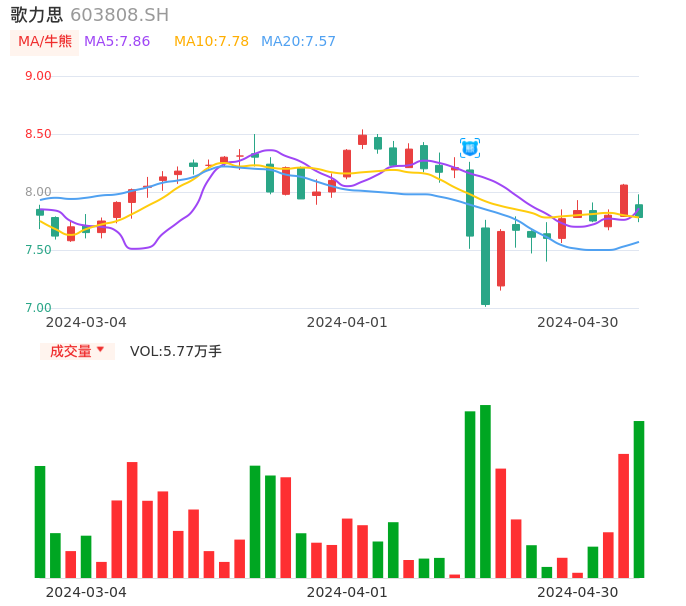
Task: Open the 成交量 indicator dropdown arrow
Action: coord(100,350)
